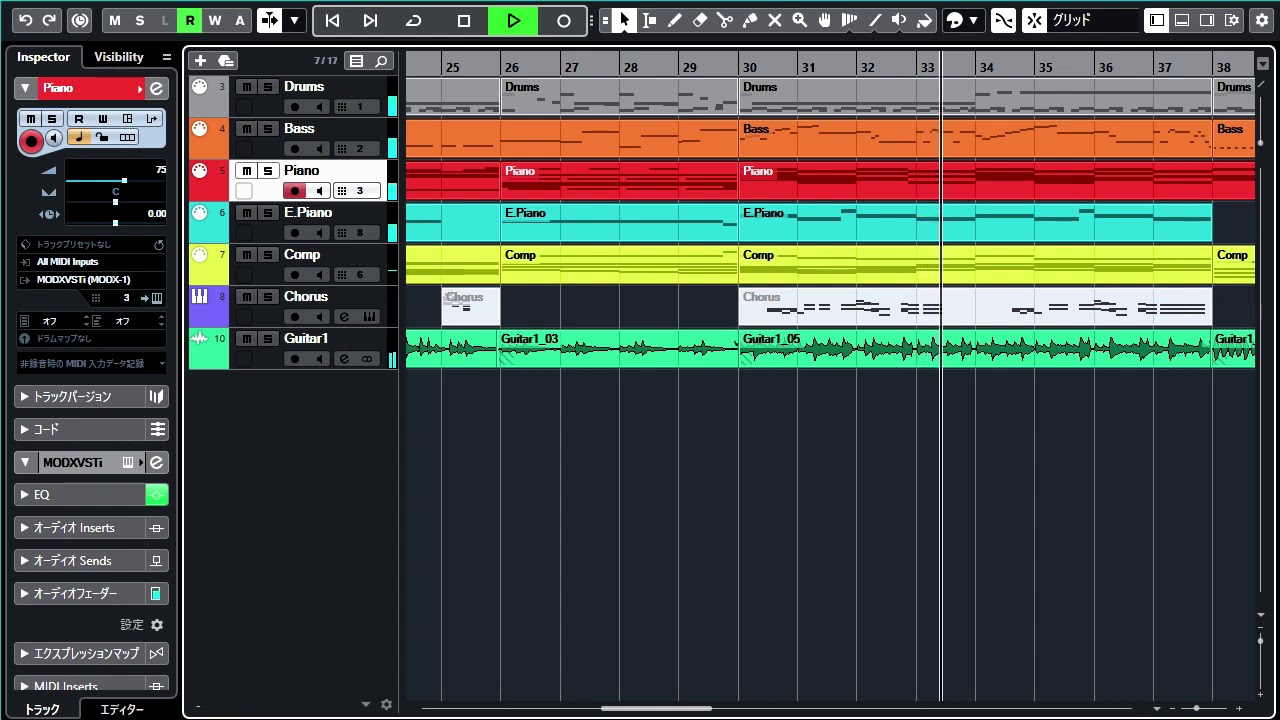Image resolution: width=1280 pixels, height=720 pixels.
Task: Select the Glue tool
Action: click(749, 20)
